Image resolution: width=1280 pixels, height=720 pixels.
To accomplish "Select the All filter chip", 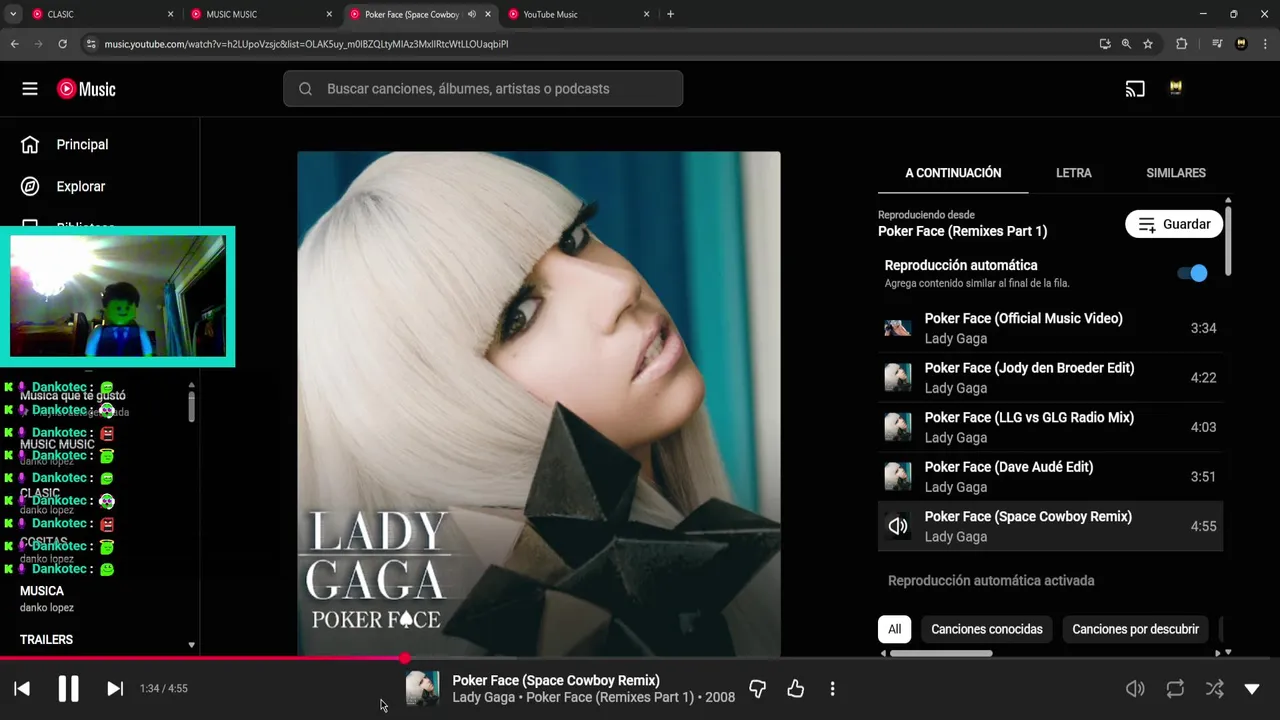I will click(895, 629).
